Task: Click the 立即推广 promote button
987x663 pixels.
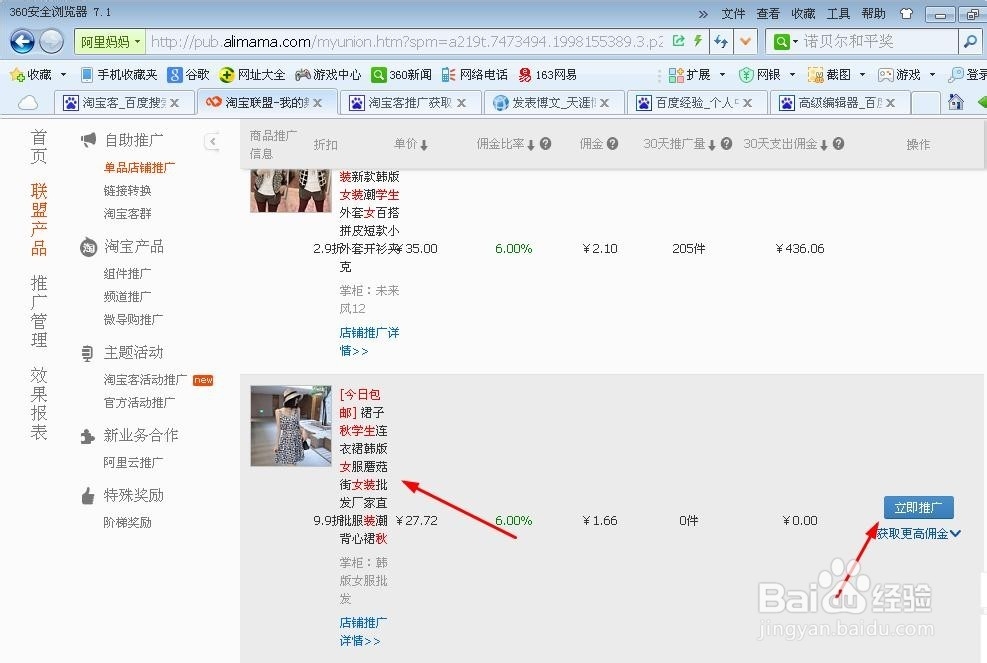Action: click(x=917, y=507)
